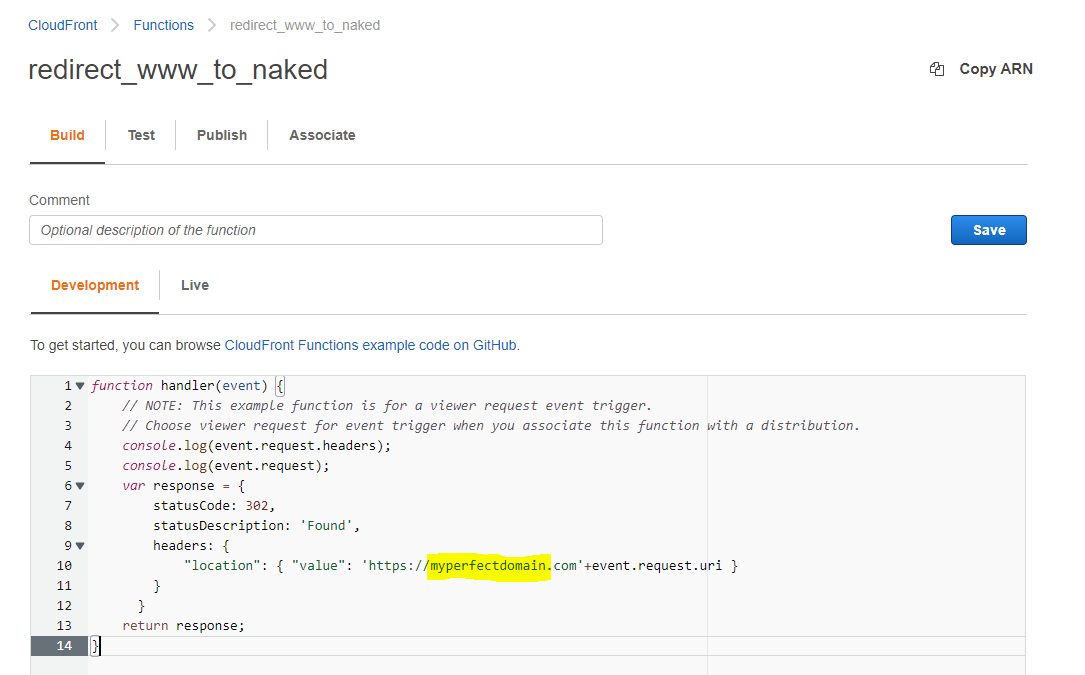Select the Live stage tab
1085x675 pixels.
(x=195, y=285)
